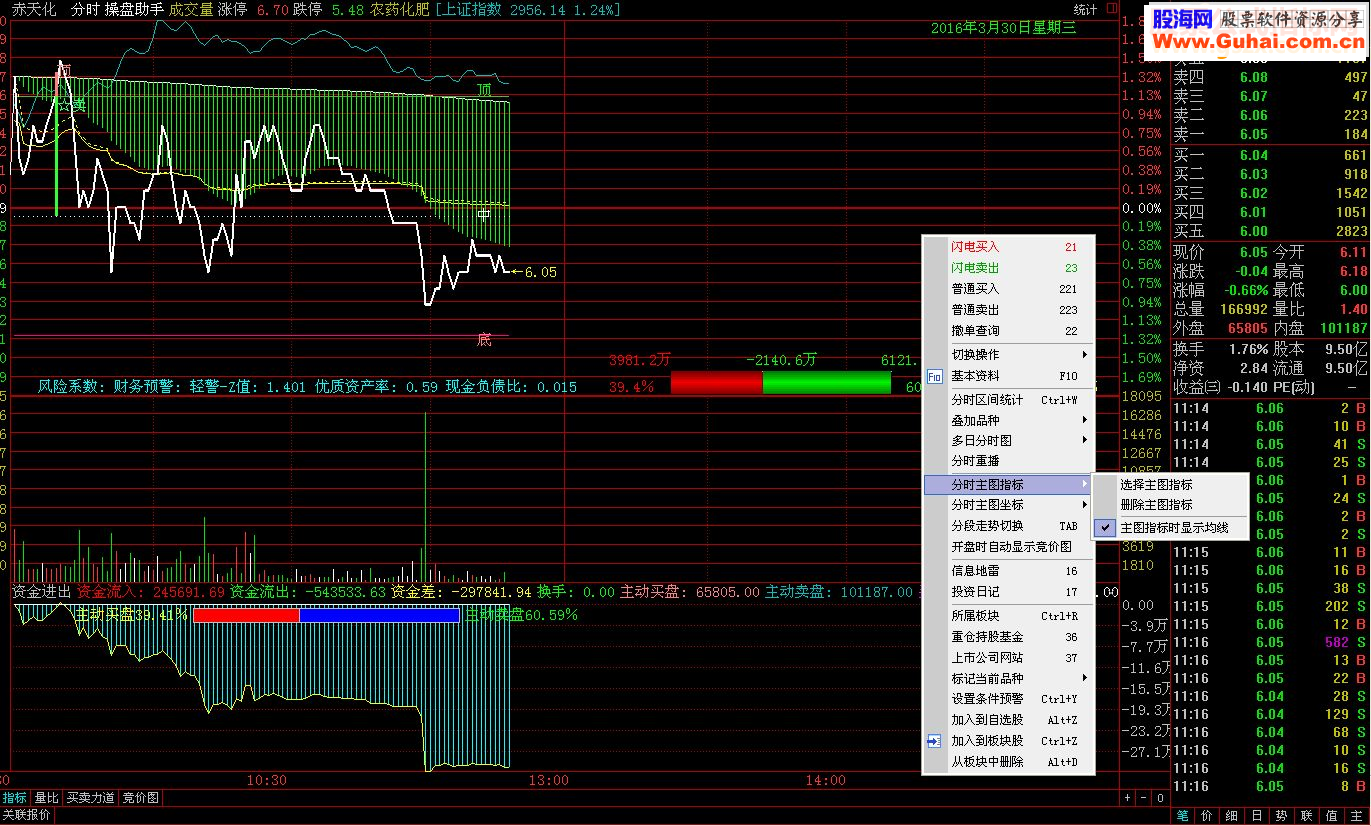Switch to the 价 tab at bottom right

1207,816
